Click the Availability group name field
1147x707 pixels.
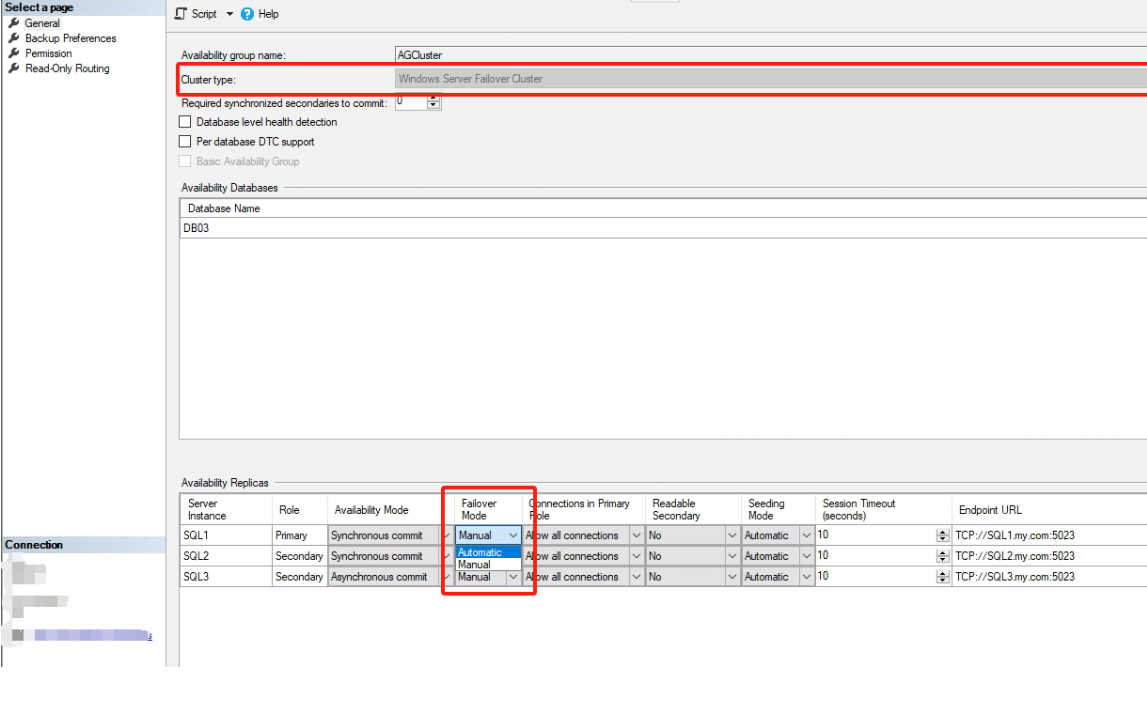770,55
